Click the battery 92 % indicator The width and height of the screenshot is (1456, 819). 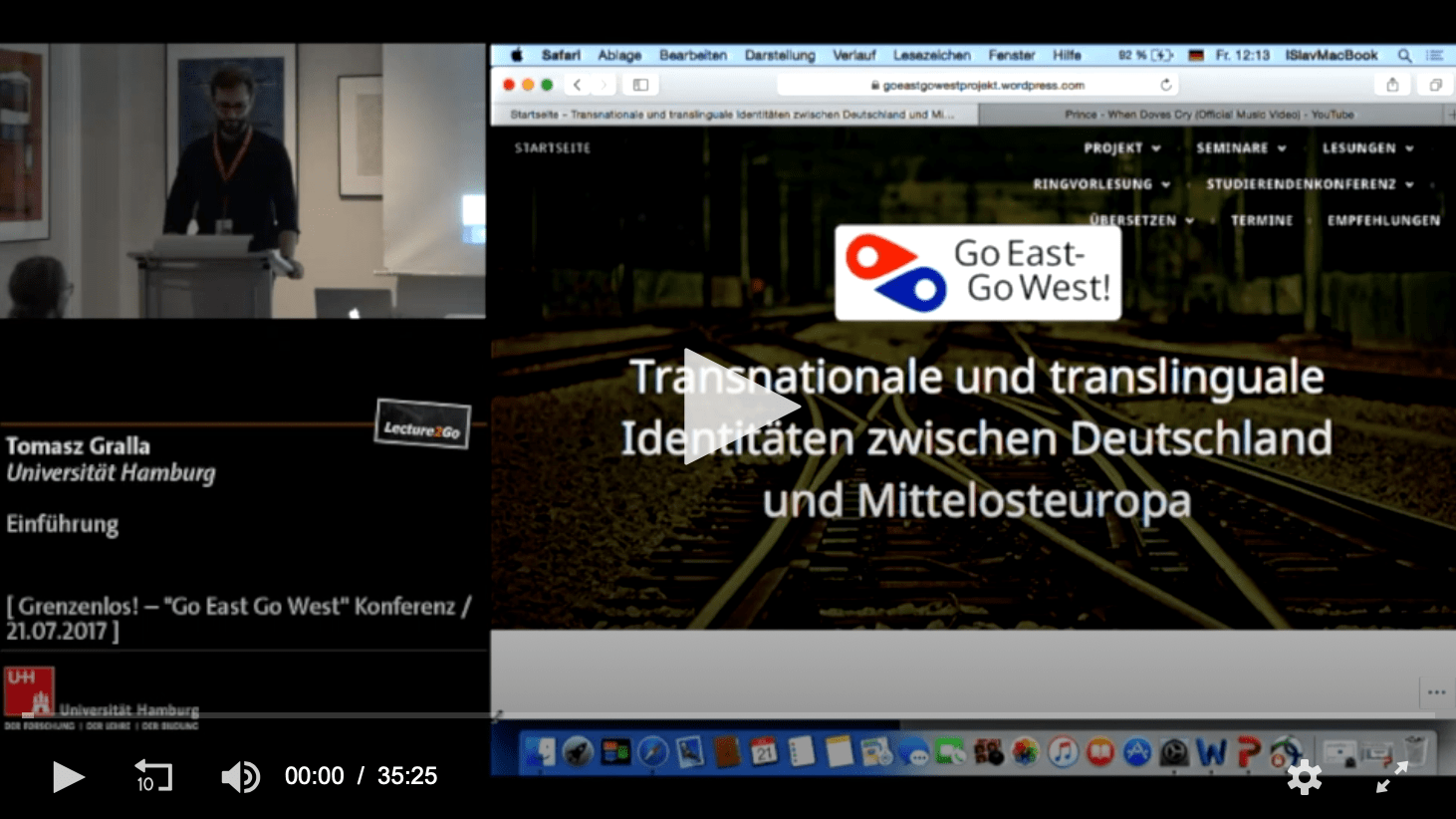[x=1145, y=55]
